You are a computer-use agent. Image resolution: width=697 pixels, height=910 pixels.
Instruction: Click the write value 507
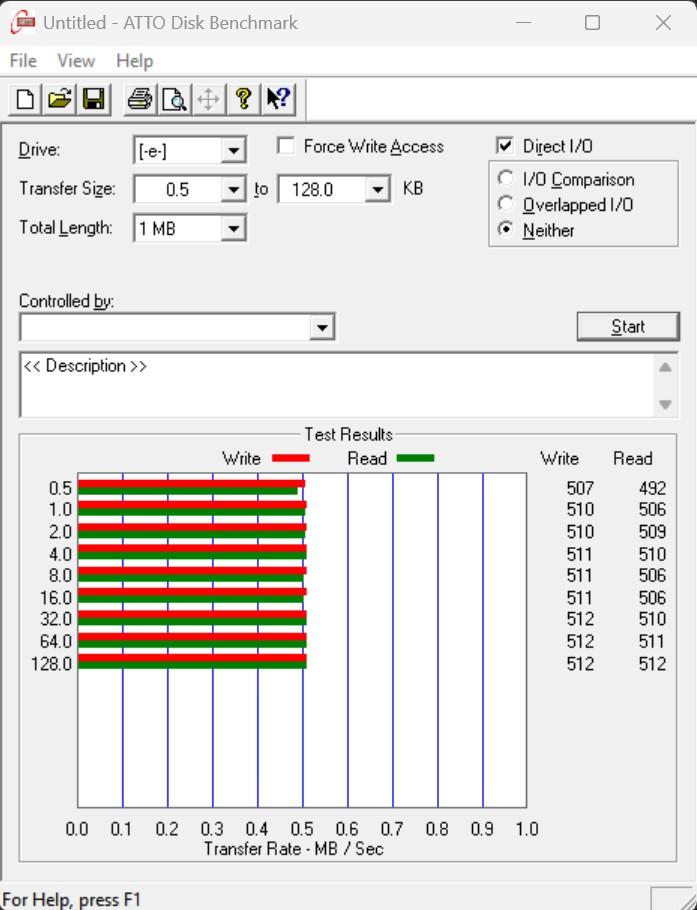[x=580, y=488]
